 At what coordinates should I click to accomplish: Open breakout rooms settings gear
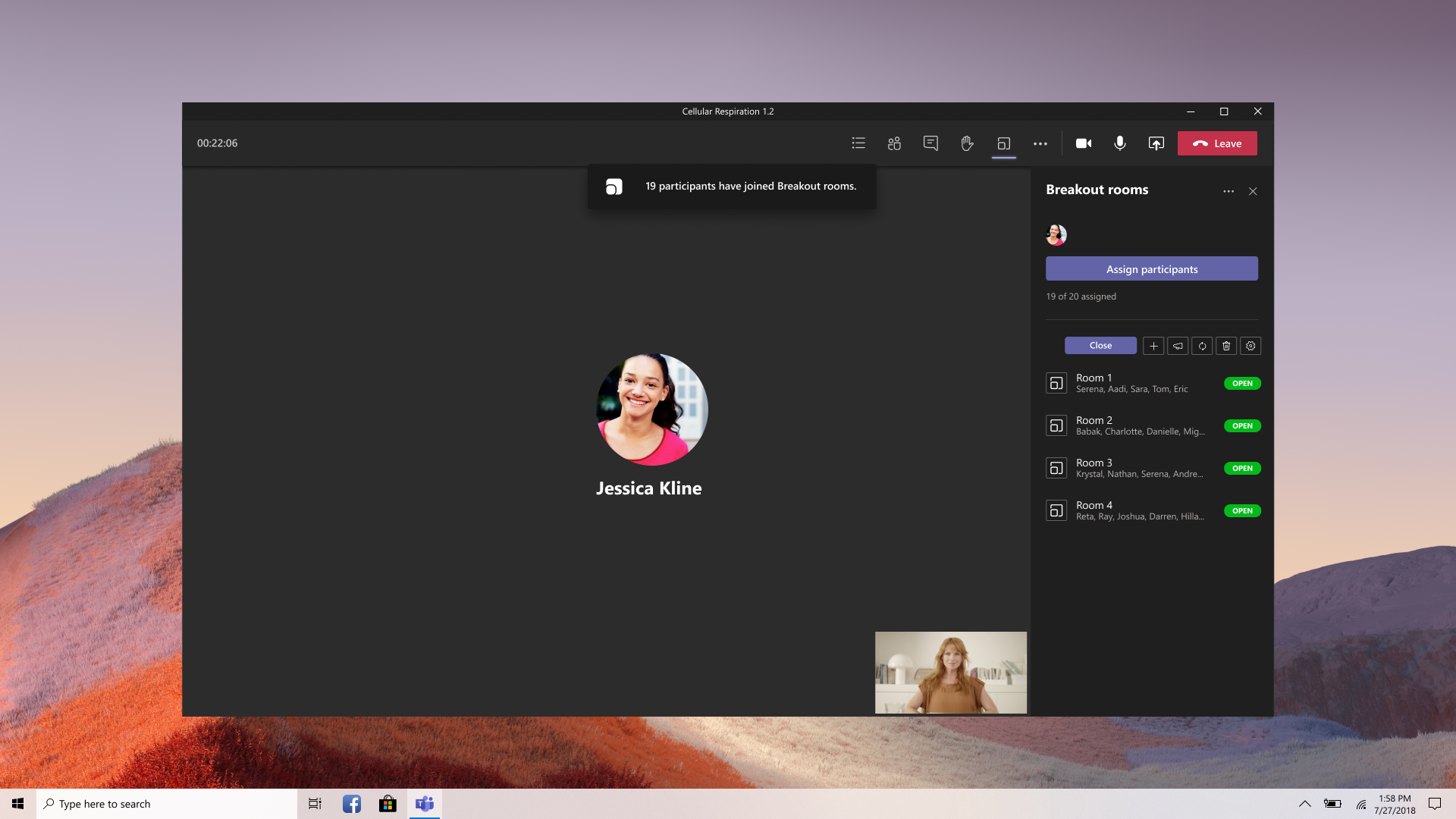pyautogui.click(x=1250, y=346)
